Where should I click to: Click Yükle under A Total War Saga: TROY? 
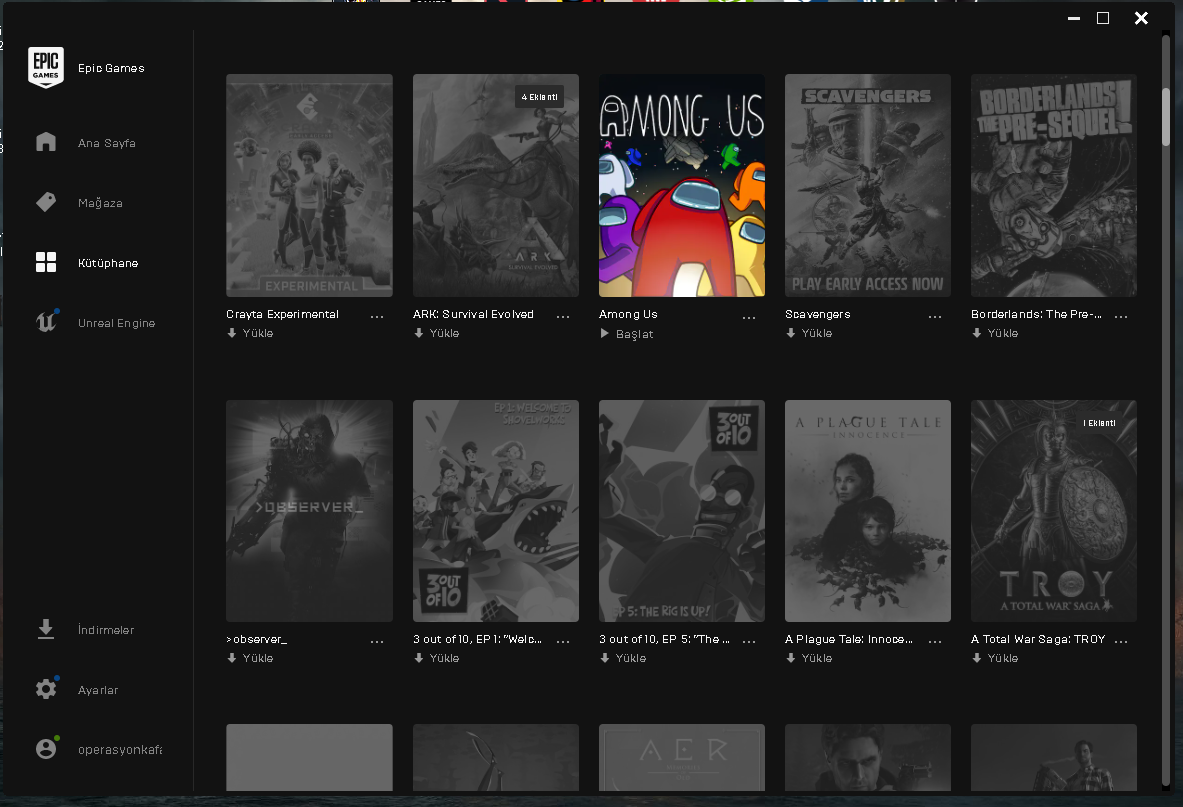(x=995, y=658)
